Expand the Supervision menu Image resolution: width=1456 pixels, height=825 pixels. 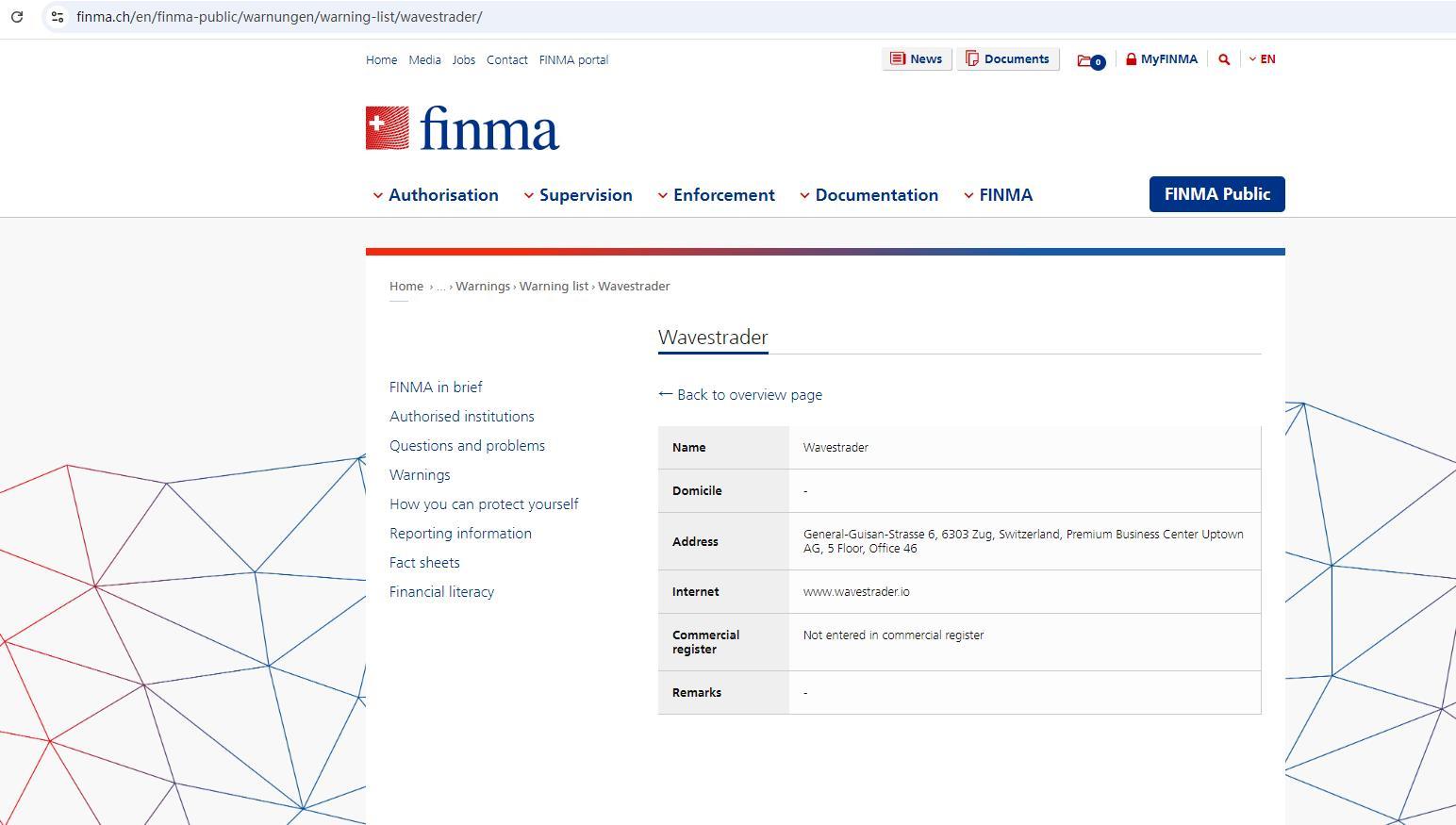[577, 195]
